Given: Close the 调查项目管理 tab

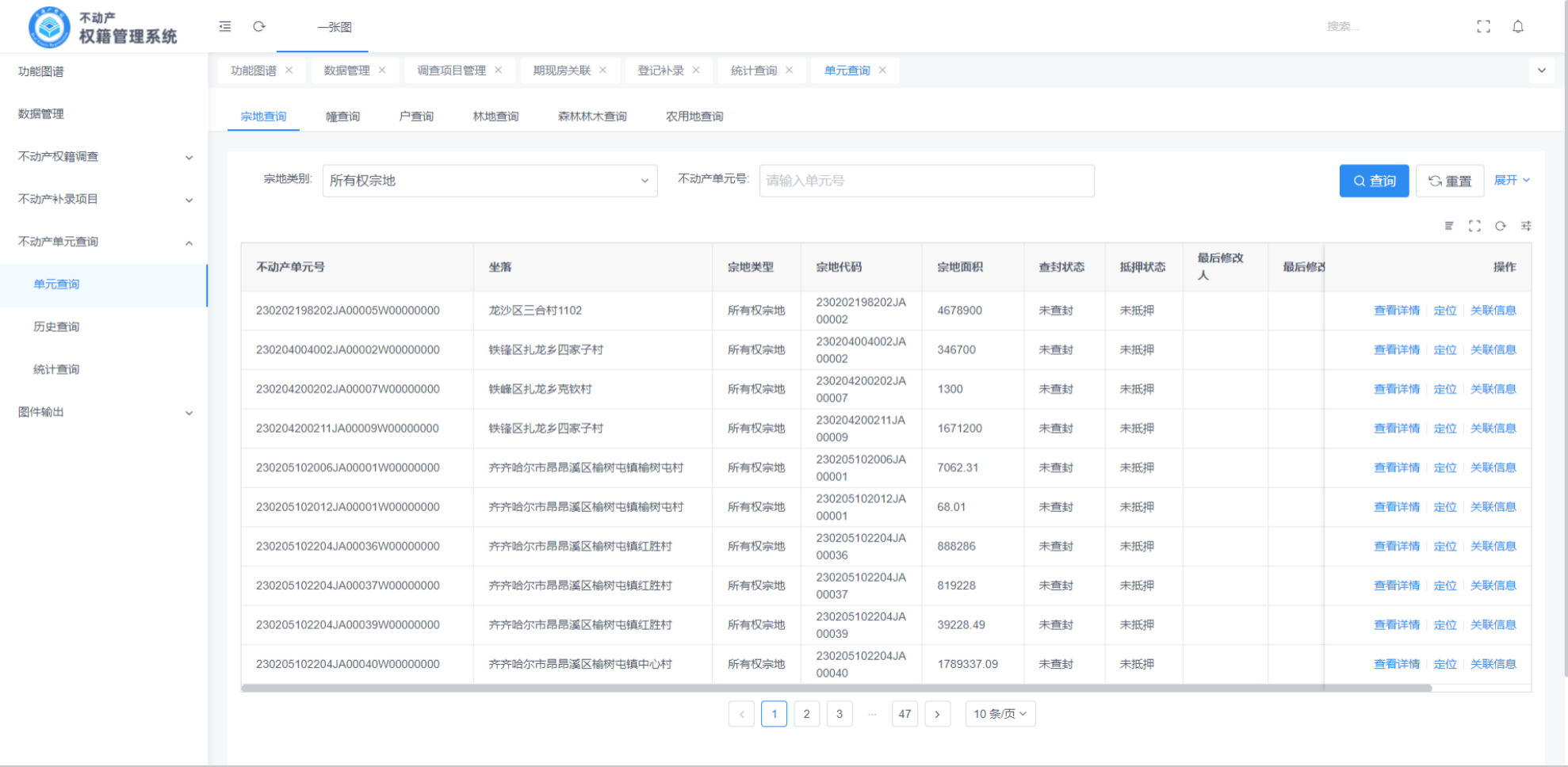Looking at the screenshot, I should [x=499, y=70].
